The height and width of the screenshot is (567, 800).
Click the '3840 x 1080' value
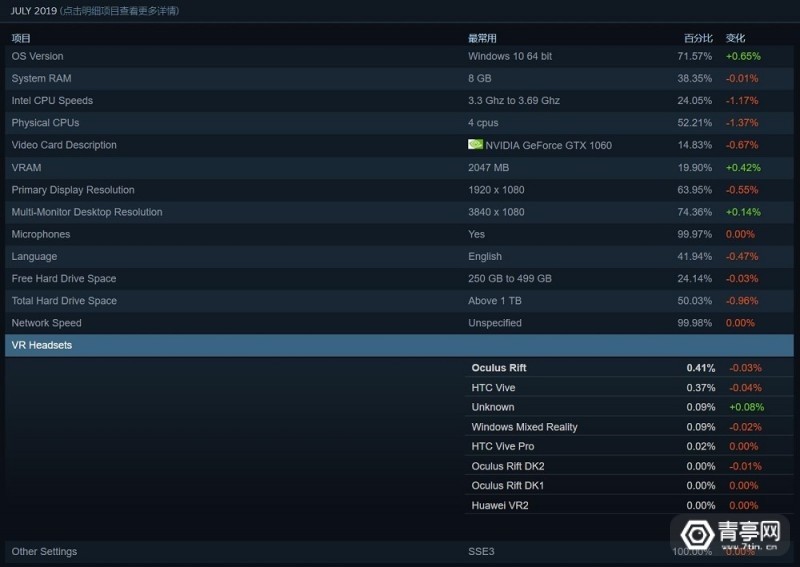[496, 212]
